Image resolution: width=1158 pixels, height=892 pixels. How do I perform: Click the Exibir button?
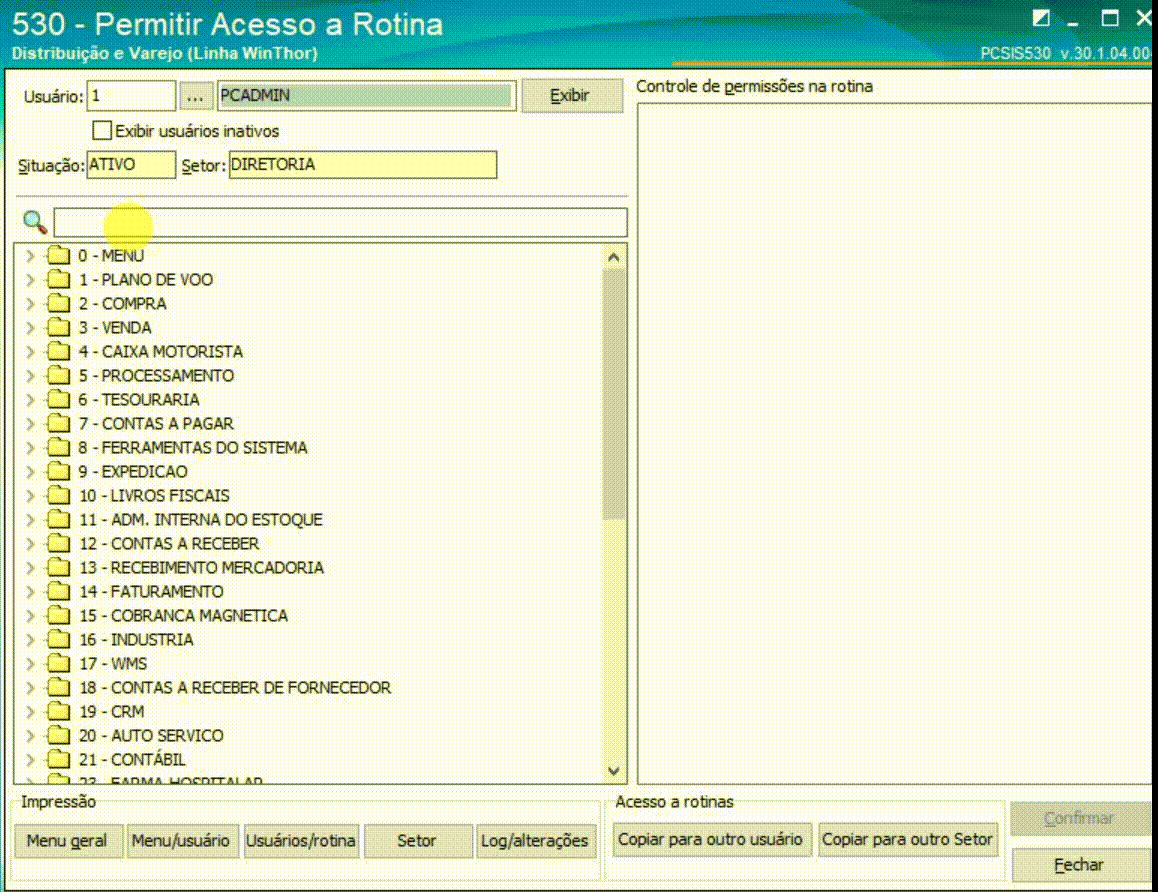pos(571,96)
